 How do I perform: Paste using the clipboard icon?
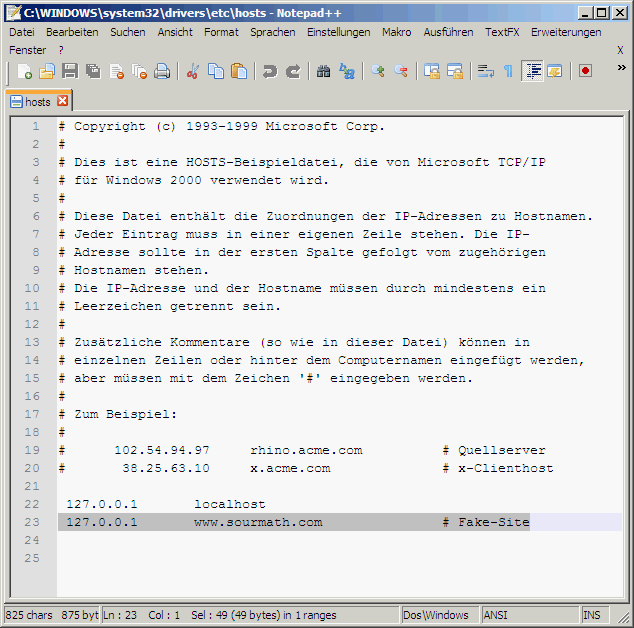pyautogui.click(x=239, y=72)
